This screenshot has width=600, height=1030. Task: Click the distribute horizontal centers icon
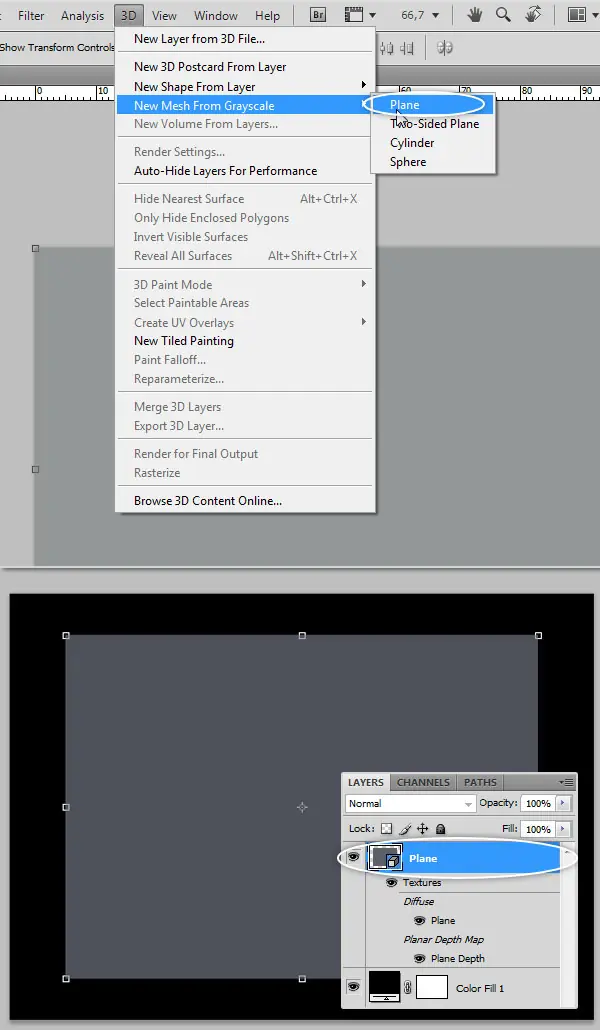coord(387,48)
